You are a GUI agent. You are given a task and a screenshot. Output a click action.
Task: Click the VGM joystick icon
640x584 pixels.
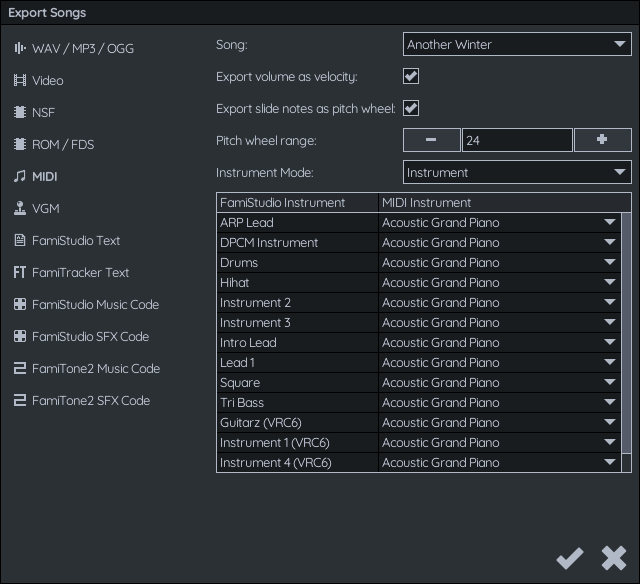[20, 208]
